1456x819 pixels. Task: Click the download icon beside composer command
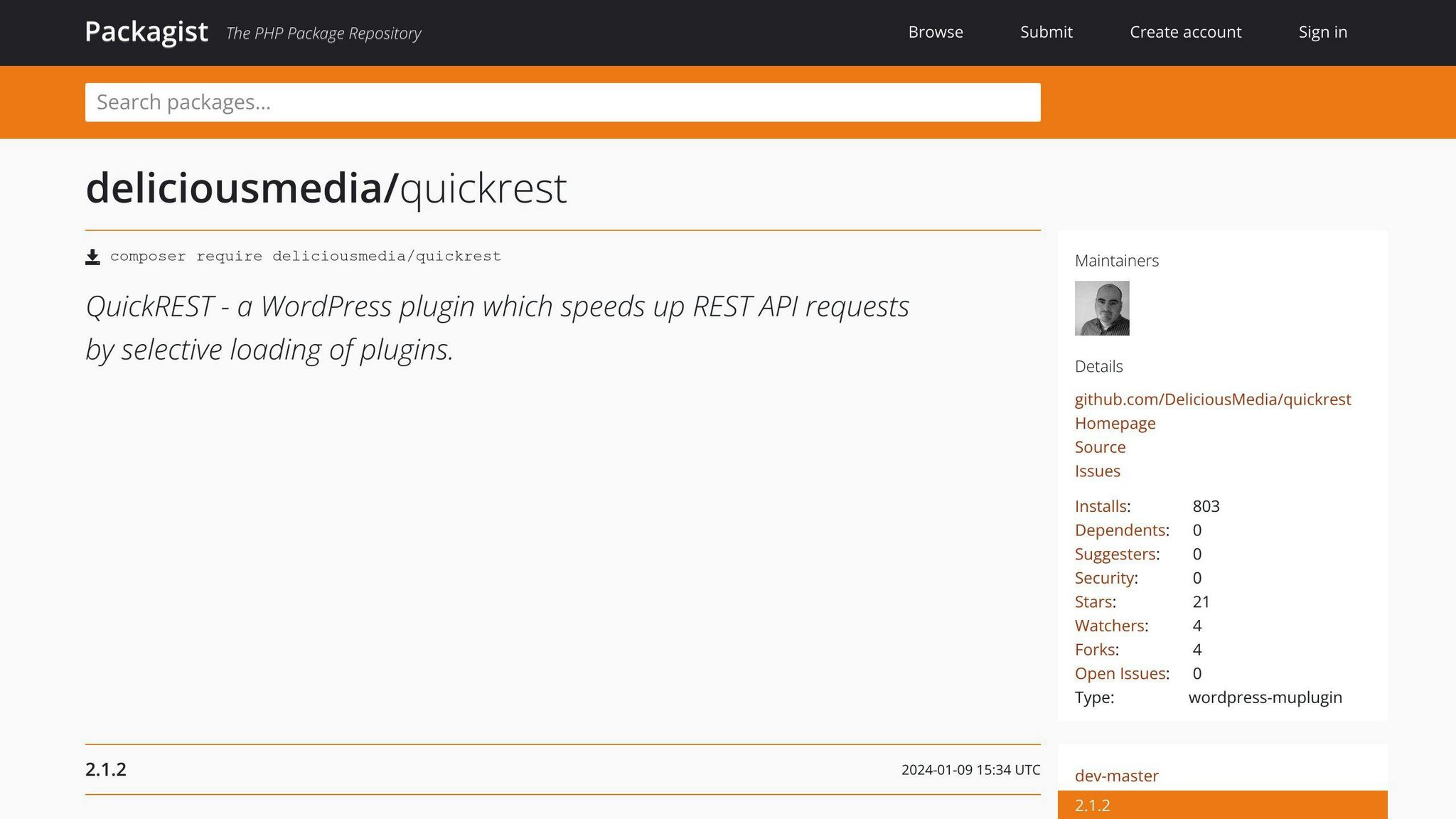tap(92, 257)
